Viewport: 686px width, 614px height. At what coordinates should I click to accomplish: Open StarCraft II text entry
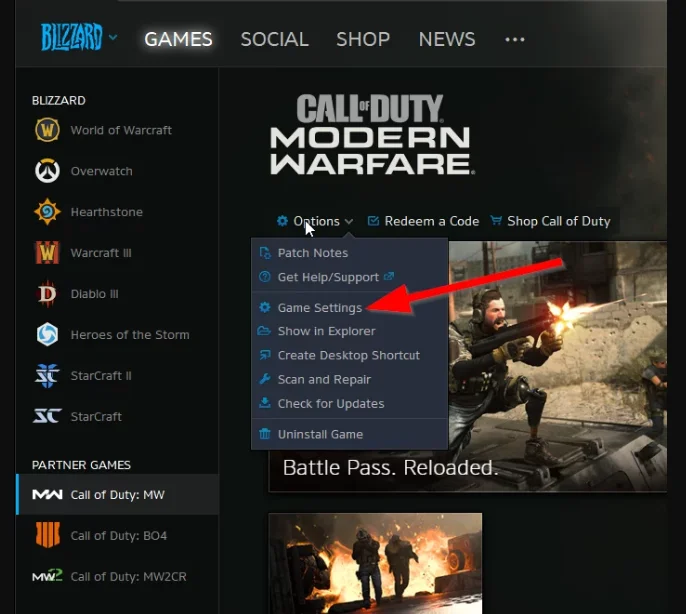coord(101,376)
